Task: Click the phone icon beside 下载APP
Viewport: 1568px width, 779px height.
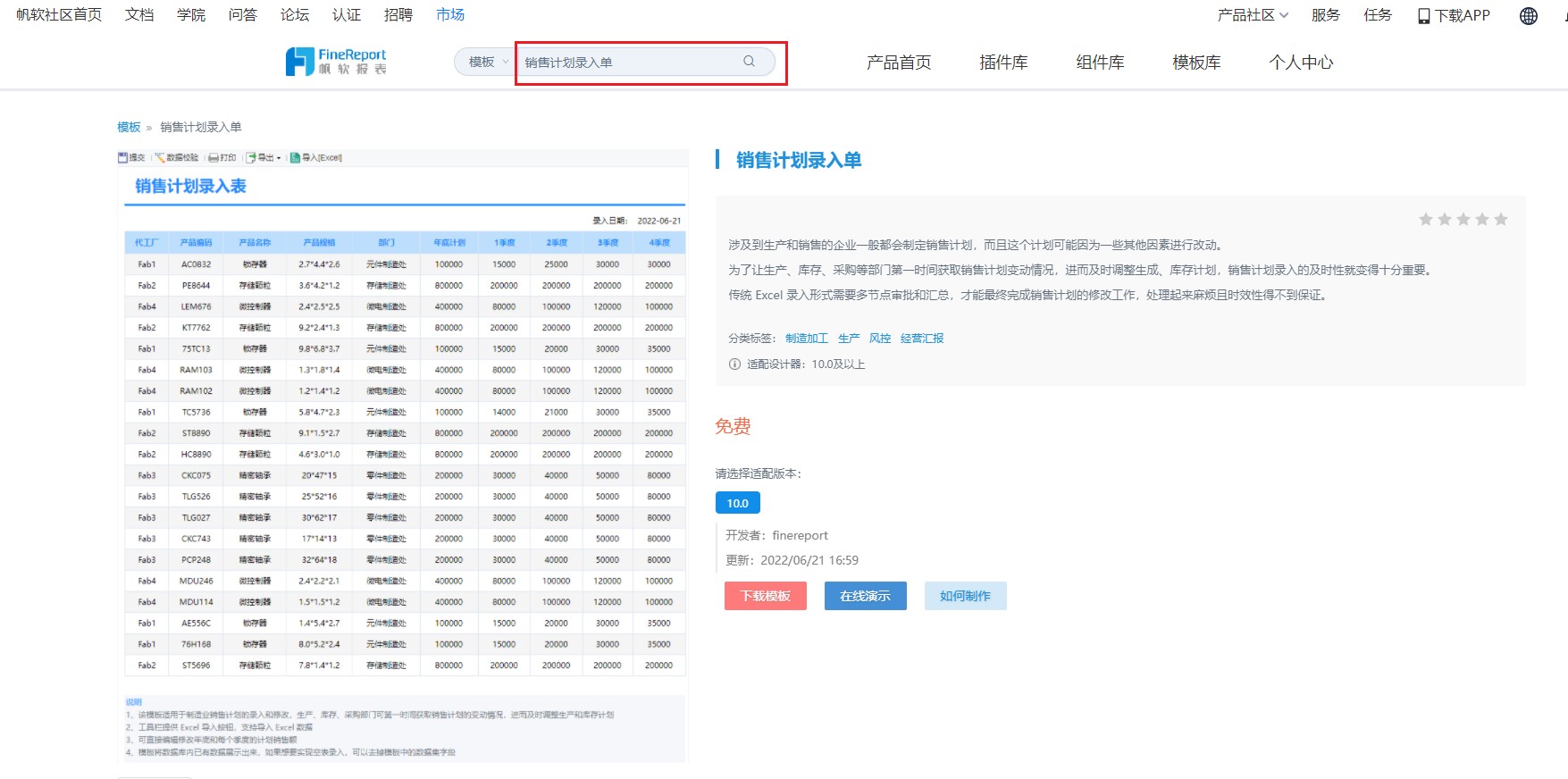Action: [x=1424, y=16]
